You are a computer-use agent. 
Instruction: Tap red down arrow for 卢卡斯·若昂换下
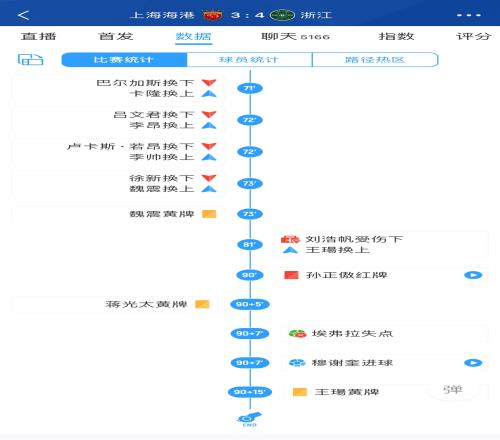click(209, 146)
